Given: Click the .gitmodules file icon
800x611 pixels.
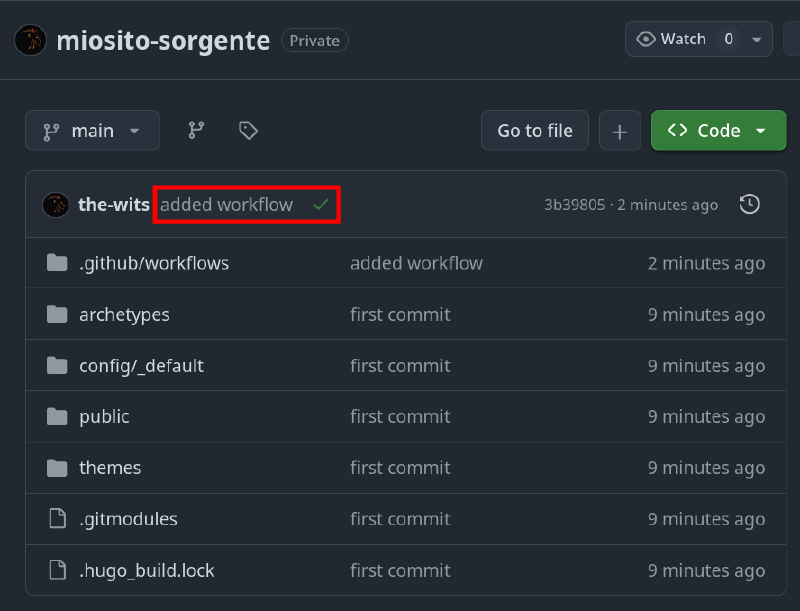Looking at the screenshot, I should point(57,519).
